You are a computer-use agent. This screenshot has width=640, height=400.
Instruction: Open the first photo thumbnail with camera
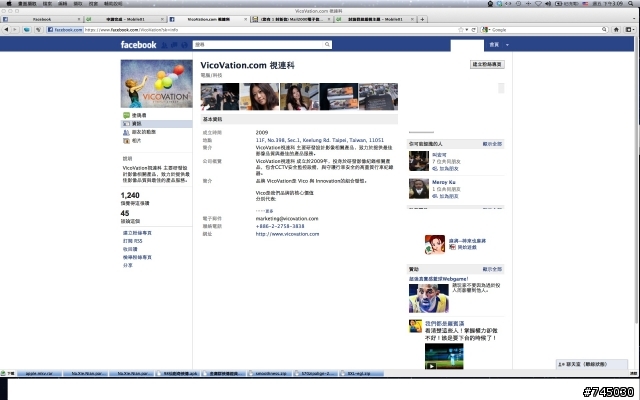pyautogui.click(x=220, y=97)
